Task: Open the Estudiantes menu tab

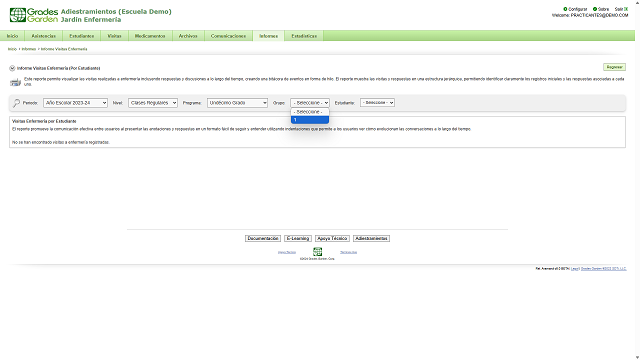Action: (82, 36)
